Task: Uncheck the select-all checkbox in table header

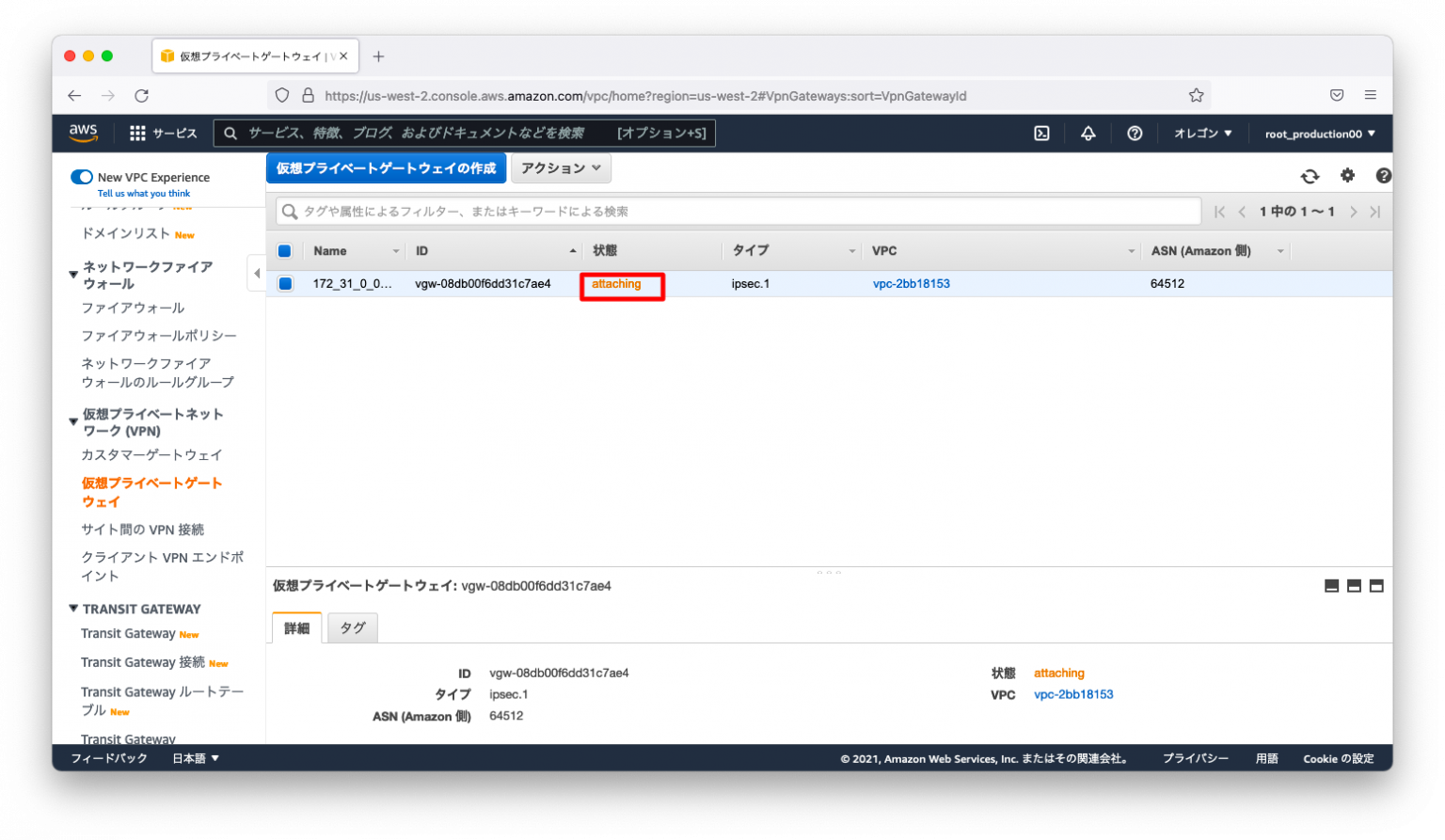Action: click(285, 250)
